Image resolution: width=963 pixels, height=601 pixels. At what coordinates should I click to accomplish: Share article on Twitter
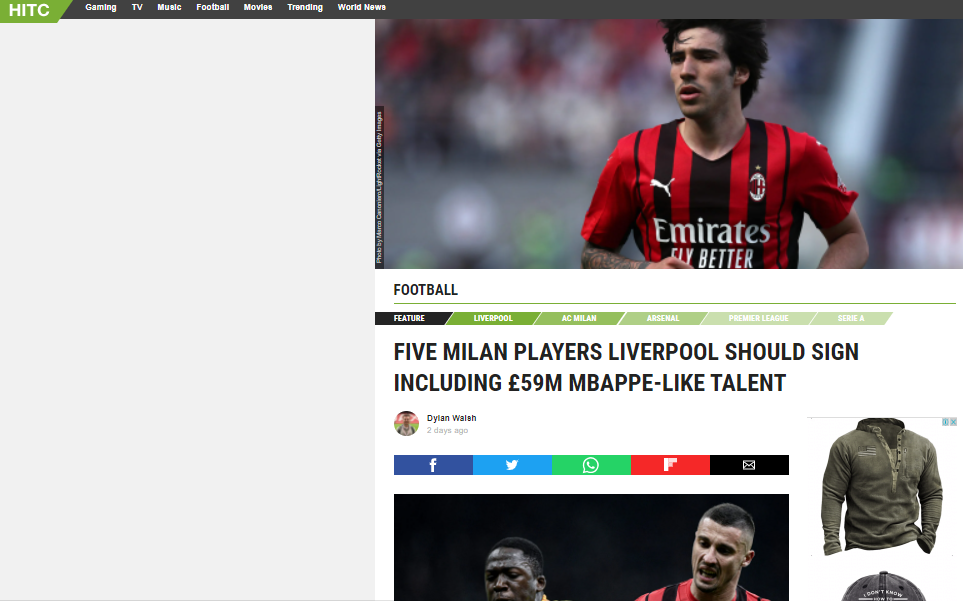coord(512,465)
